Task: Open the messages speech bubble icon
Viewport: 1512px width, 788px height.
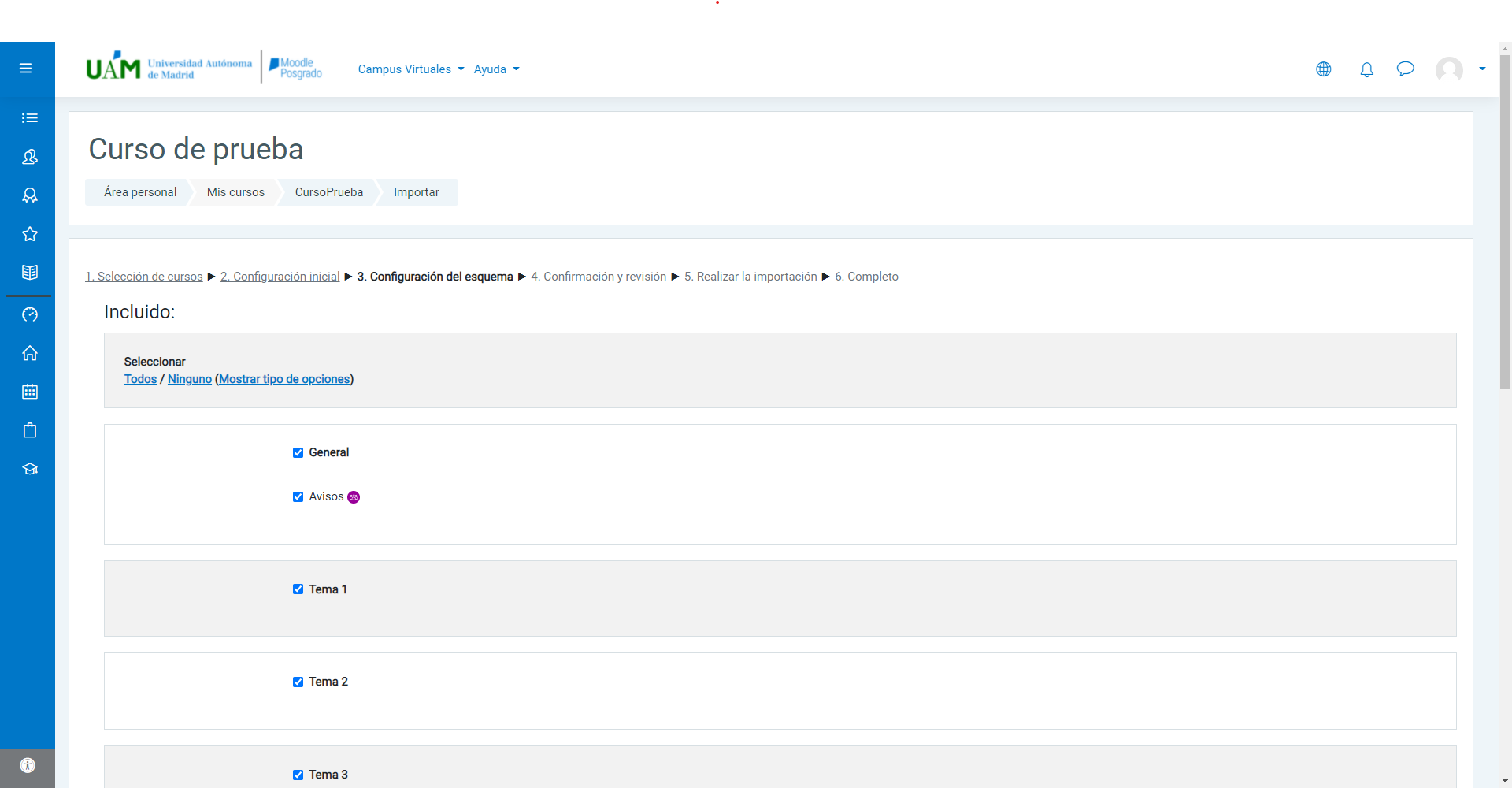Action: coord(1405,69)
